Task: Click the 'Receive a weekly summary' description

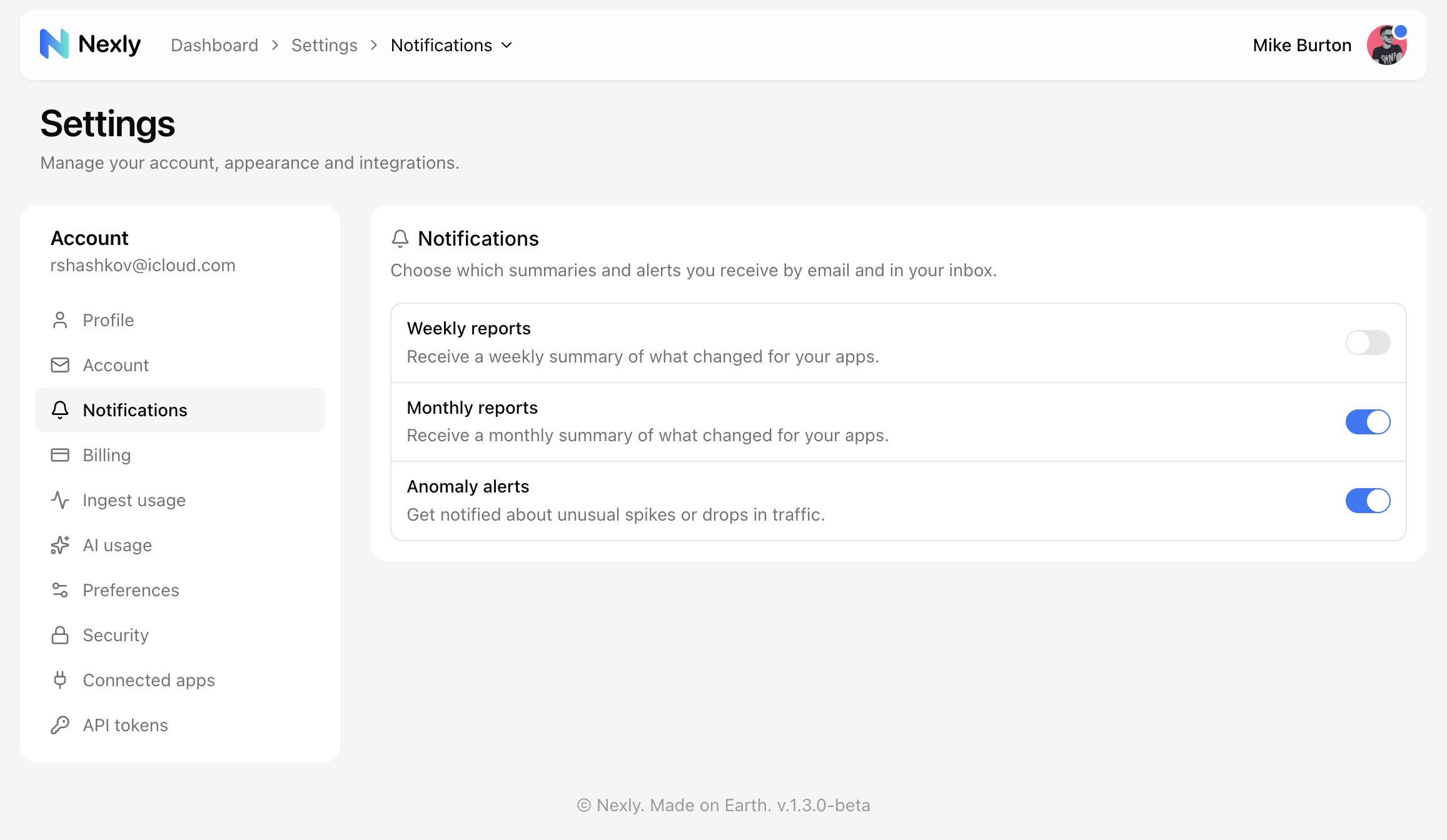Action: click(x=643, y=356)
